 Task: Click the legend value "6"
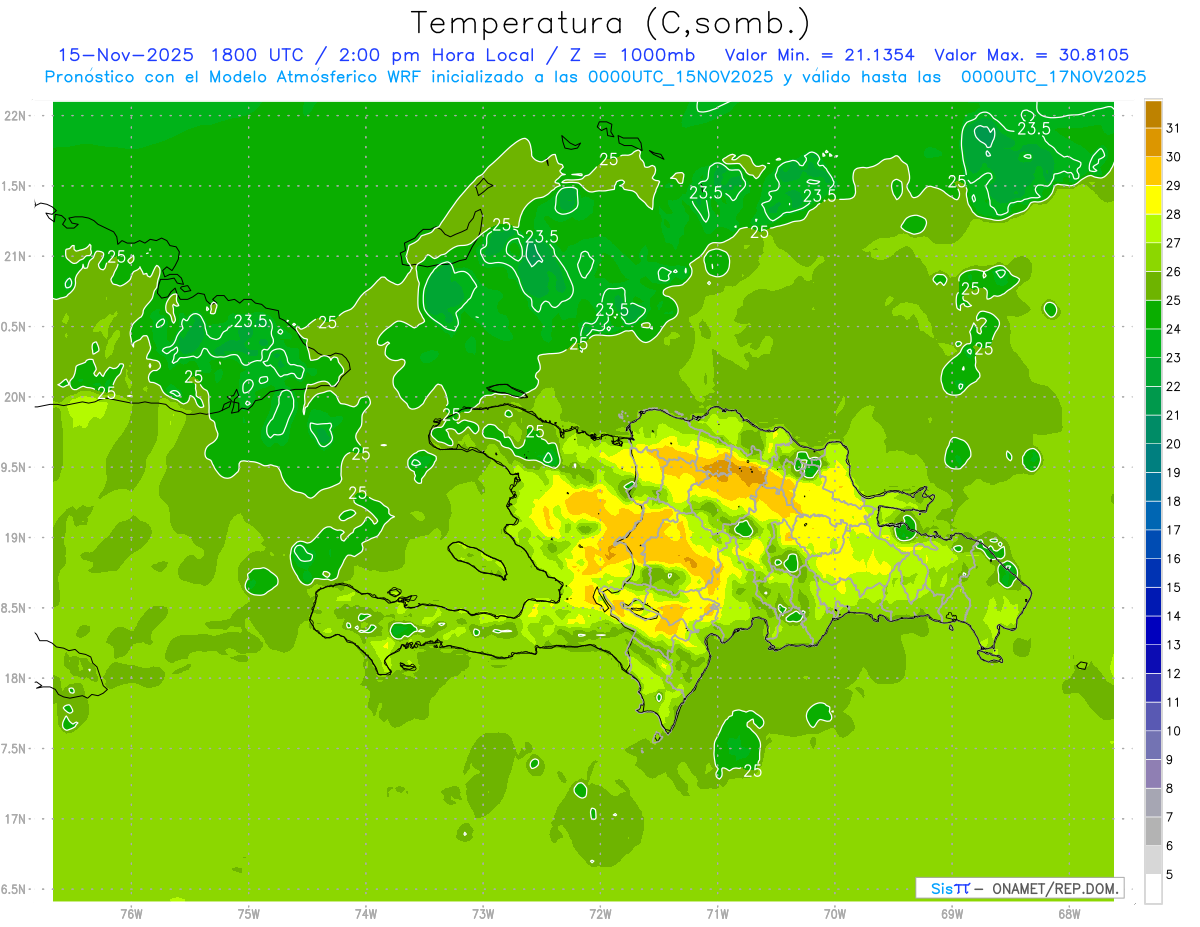(x=1170, y=846)
